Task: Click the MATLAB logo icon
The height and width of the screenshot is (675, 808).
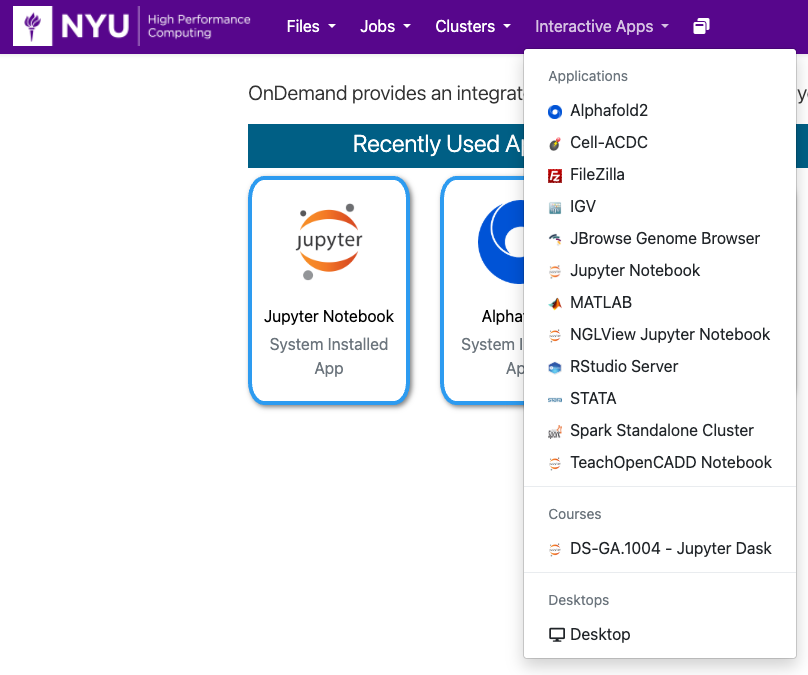Action: tap(555, 303)
